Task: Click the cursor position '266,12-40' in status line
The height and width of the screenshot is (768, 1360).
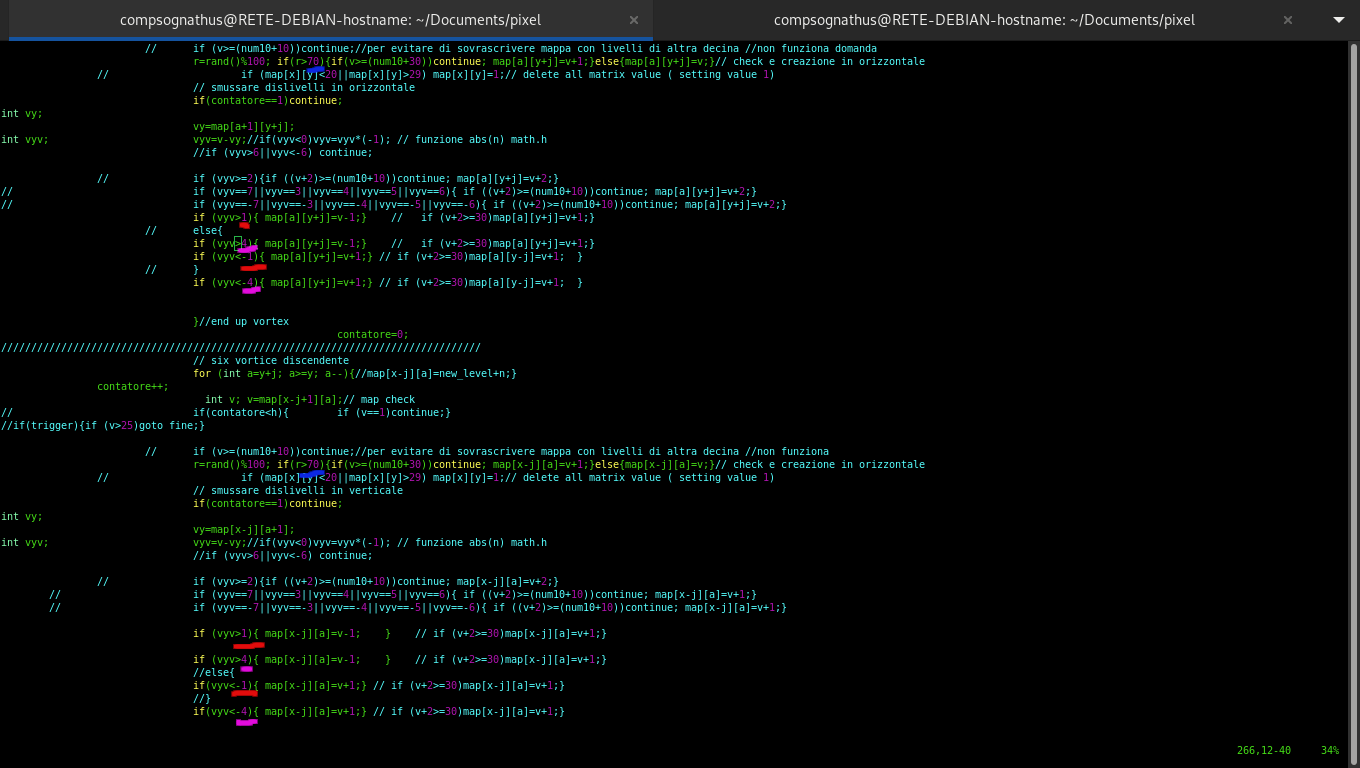Action: point(1264,750)
